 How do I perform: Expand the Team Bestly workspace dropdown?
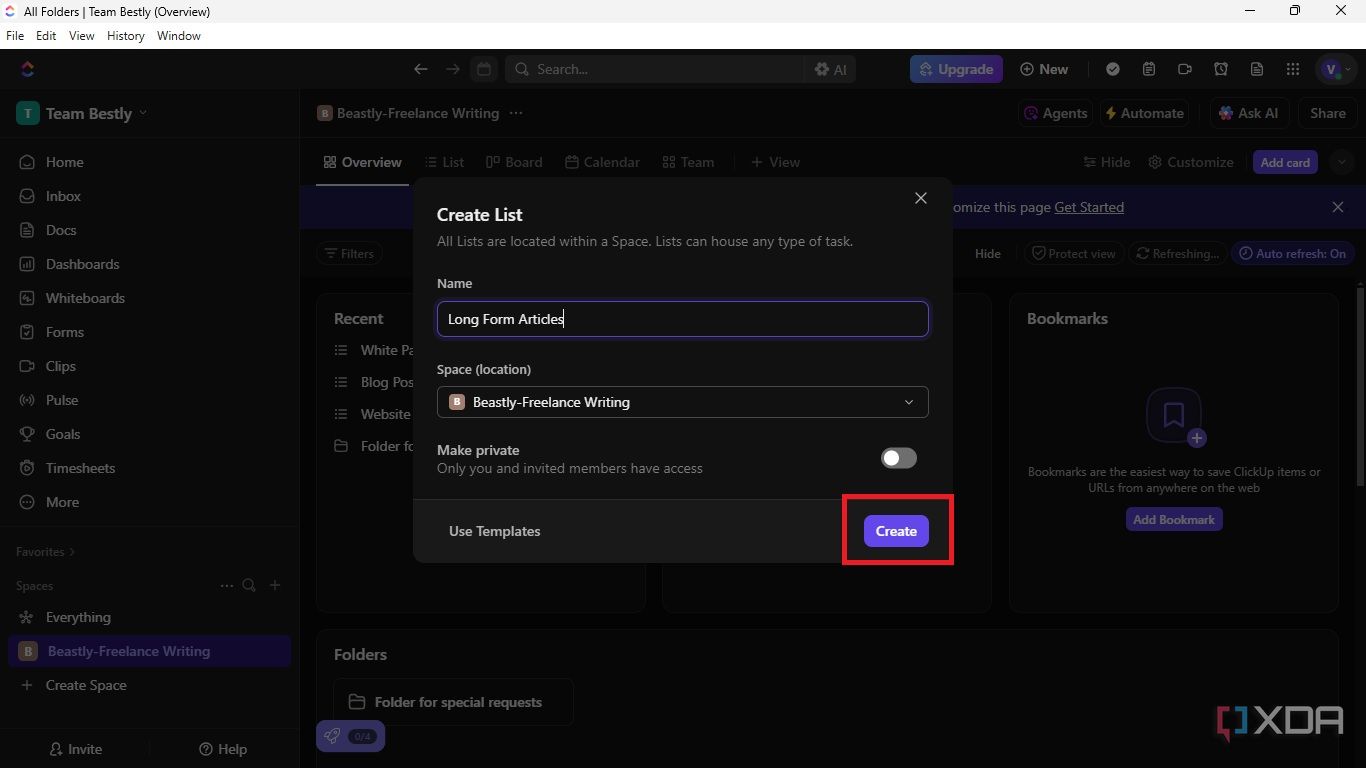coord(82,113)
